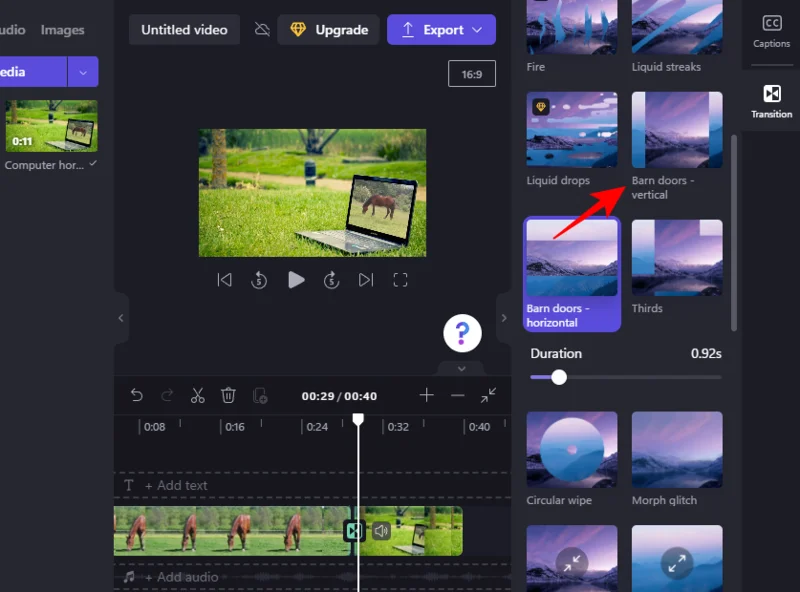Open the 16:9 aspect ratio selector

471,73
